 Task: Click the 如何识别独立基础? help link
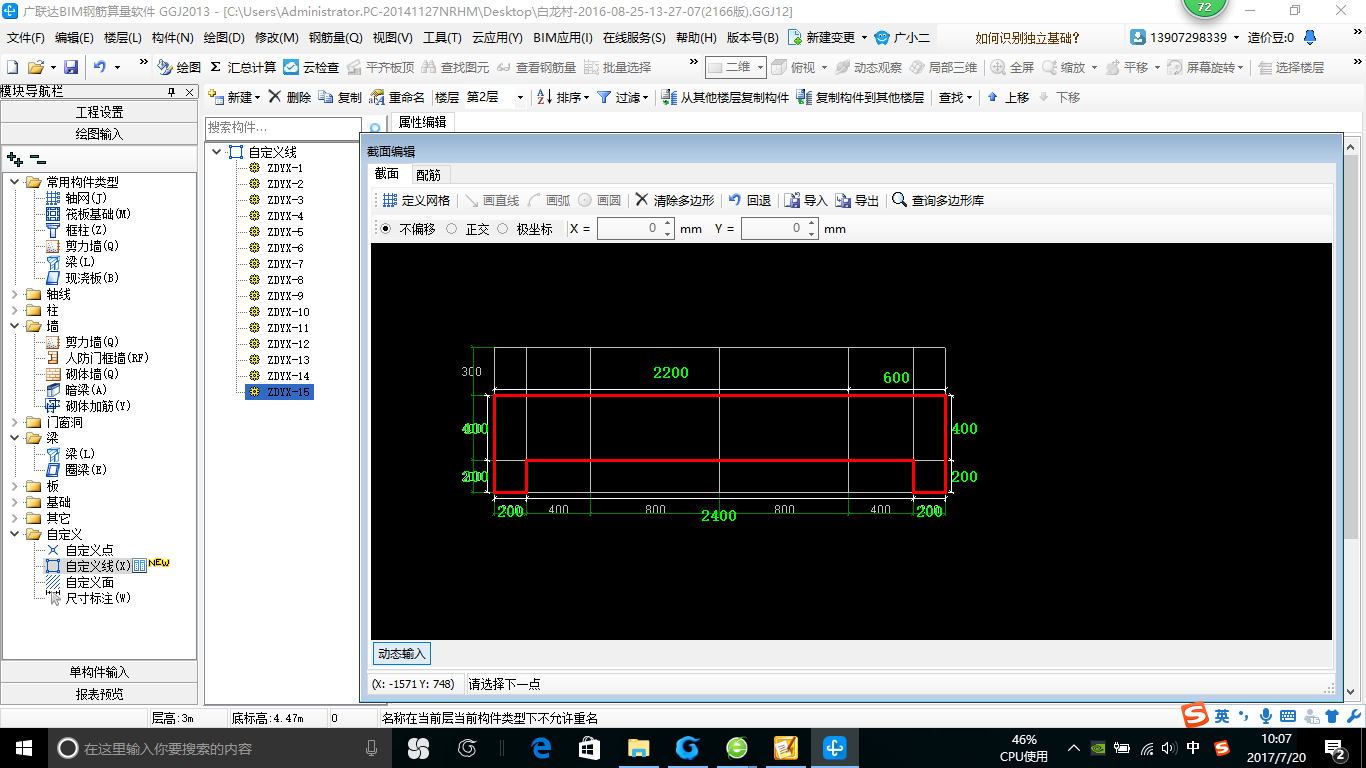coord(1027,38)
